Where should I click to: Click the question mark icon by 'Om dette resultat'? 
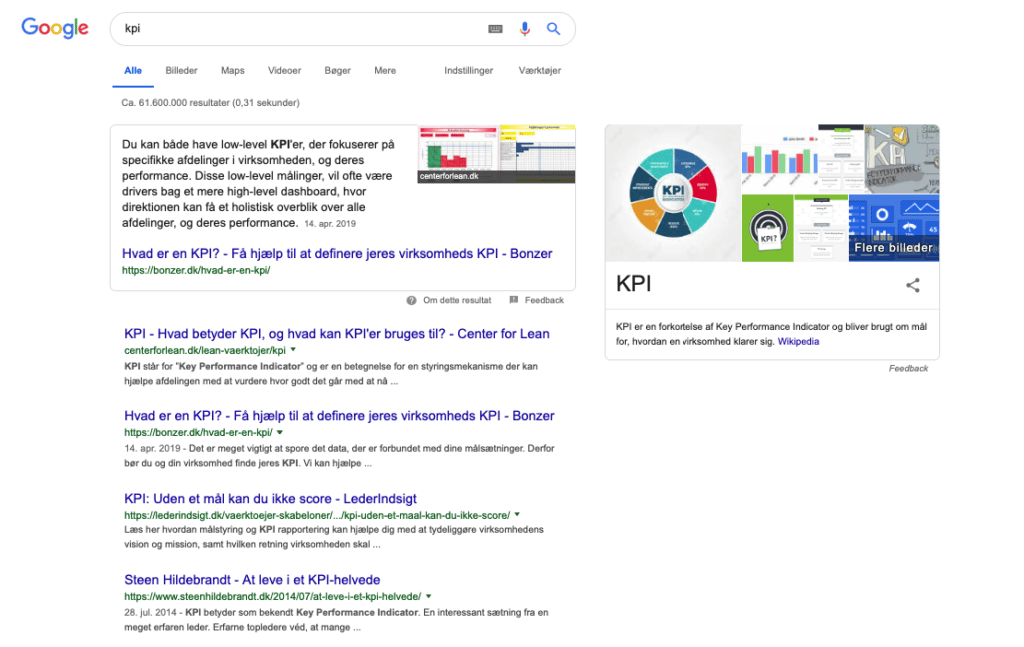coord(411,300)
